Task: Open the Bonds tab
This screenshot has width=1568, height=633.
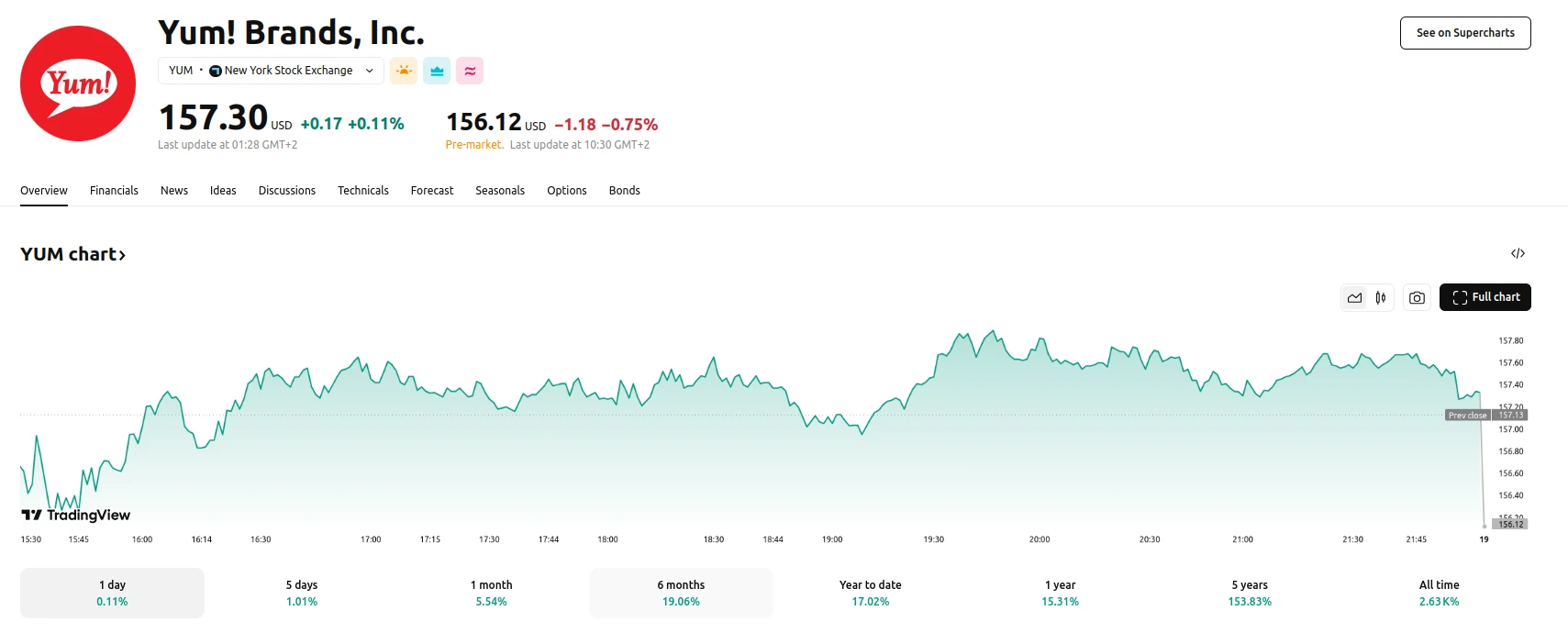Action: (625, 191)
